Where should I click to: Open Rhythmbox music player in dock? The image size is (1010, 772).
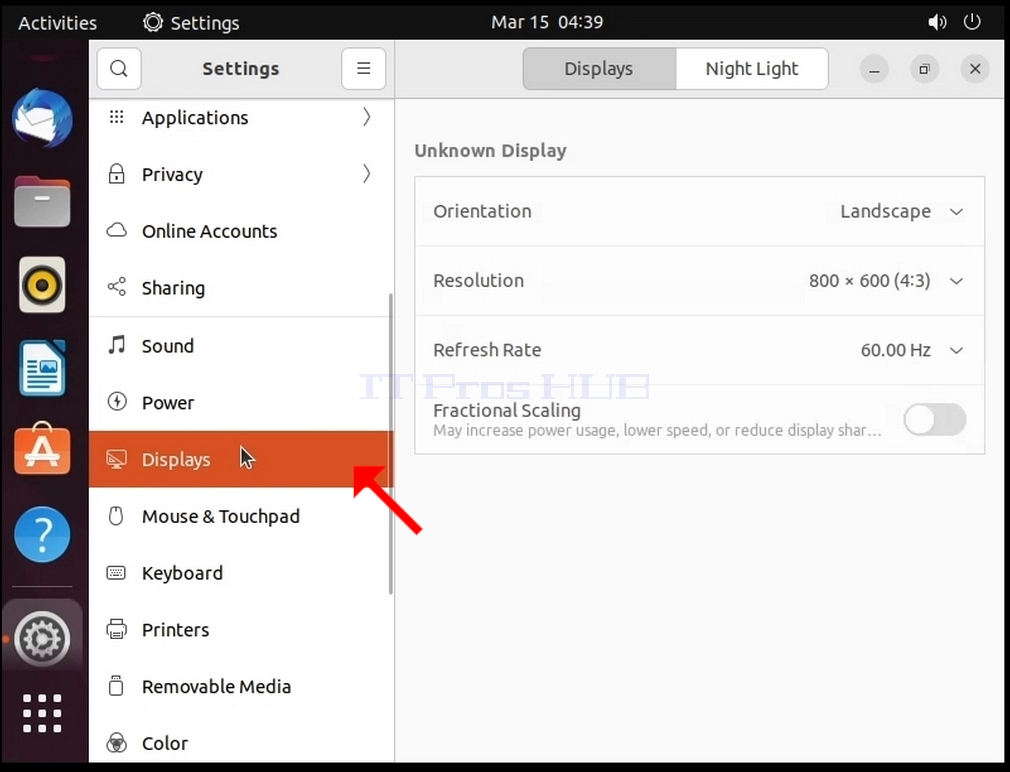coord(43,285)
